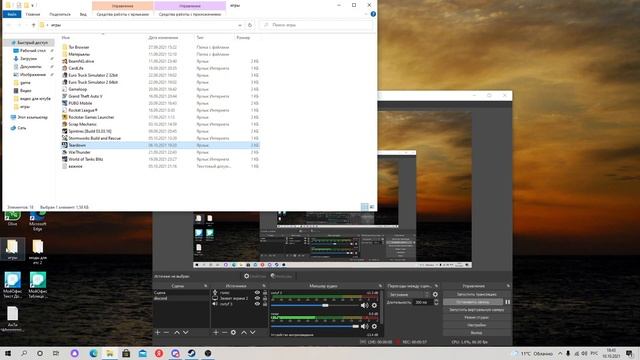Collapse the Explorer ribbon chevron
This screenshot has width=640, height=360.
pos(366,14)
